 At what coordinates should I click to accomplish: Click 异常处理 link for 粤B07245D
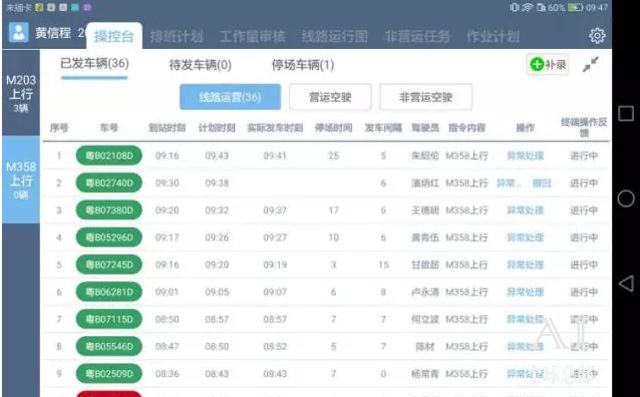pos(525,265)
